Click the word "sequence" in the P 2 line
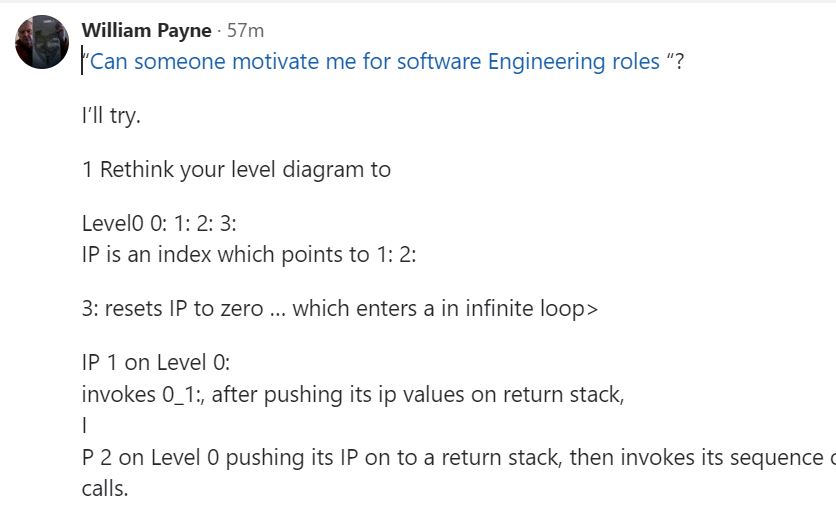Image resolution: width=836 pixels, height=519 pixels. [776, 458]
